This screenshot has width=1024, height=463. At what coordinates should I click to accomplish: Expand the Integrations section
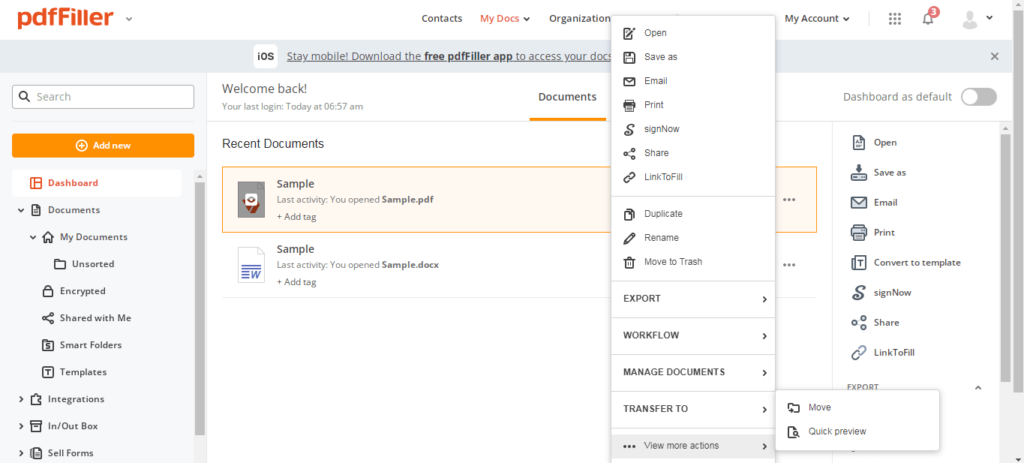[21, 399]
